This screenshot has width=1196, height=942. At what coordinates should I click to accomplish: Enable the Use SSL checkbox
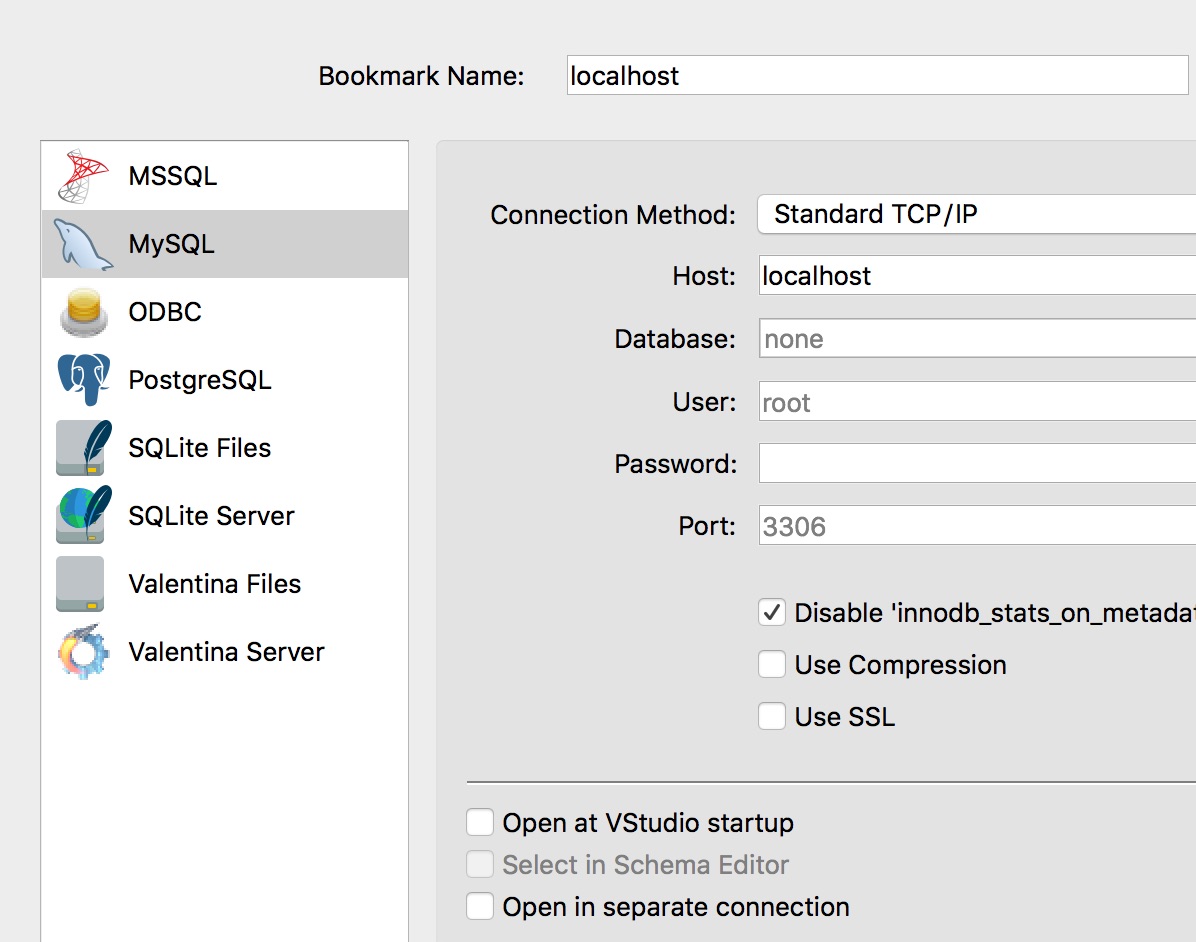pos(772,716)
